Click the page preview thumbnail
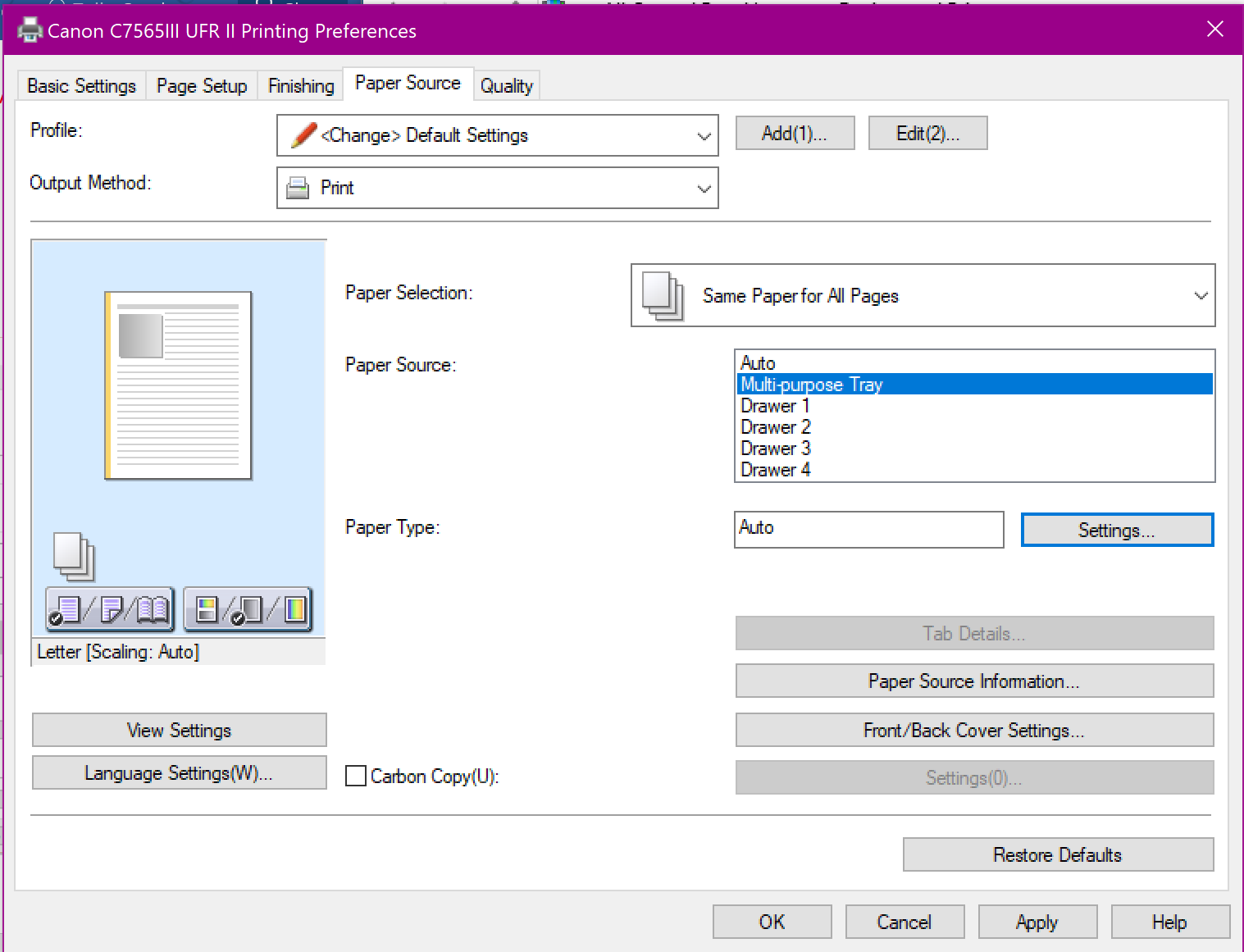The height and width of the screenshot is (952, 1244). (178, 385)
